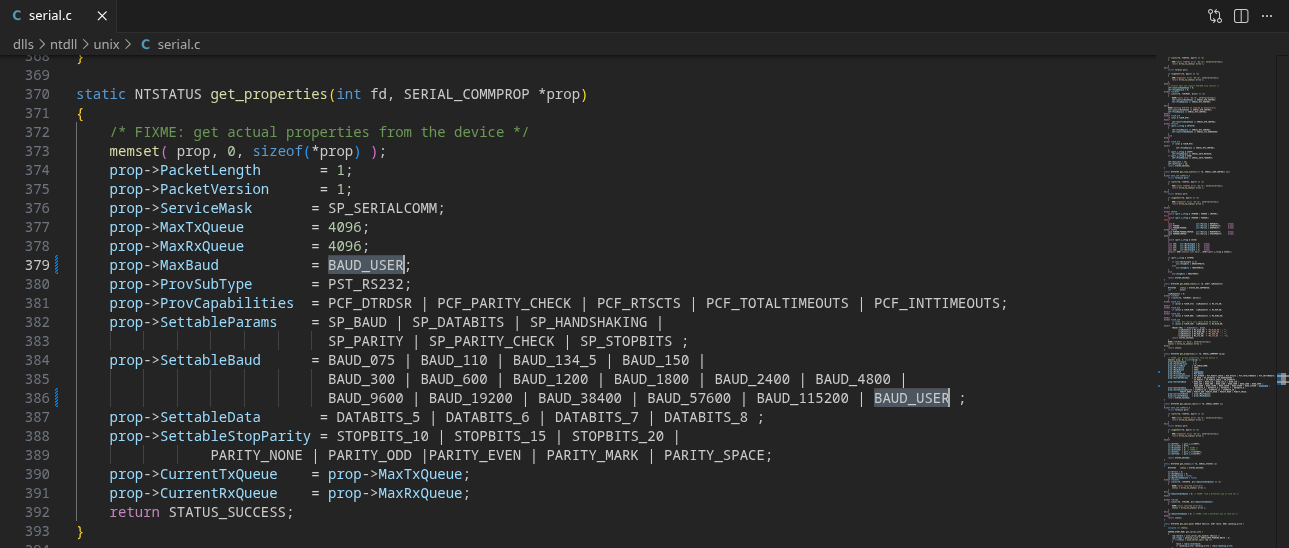Select line 370 via its line number
Image resolution: width=1289 pixels, height=548 pixels.
point(37,94)
